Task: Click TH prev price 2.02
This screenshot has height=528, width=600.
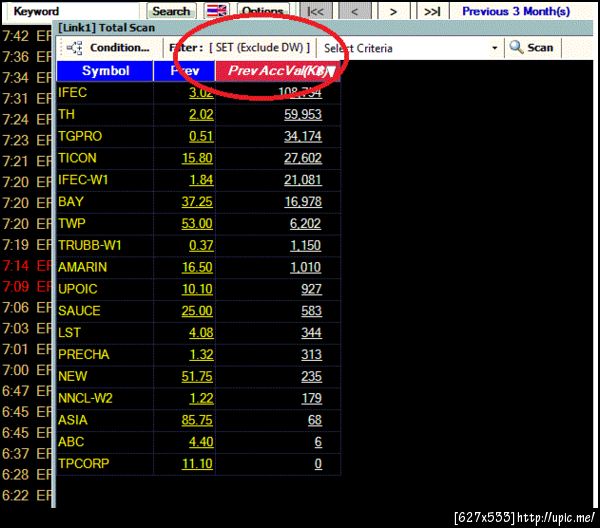Action: 201,114
